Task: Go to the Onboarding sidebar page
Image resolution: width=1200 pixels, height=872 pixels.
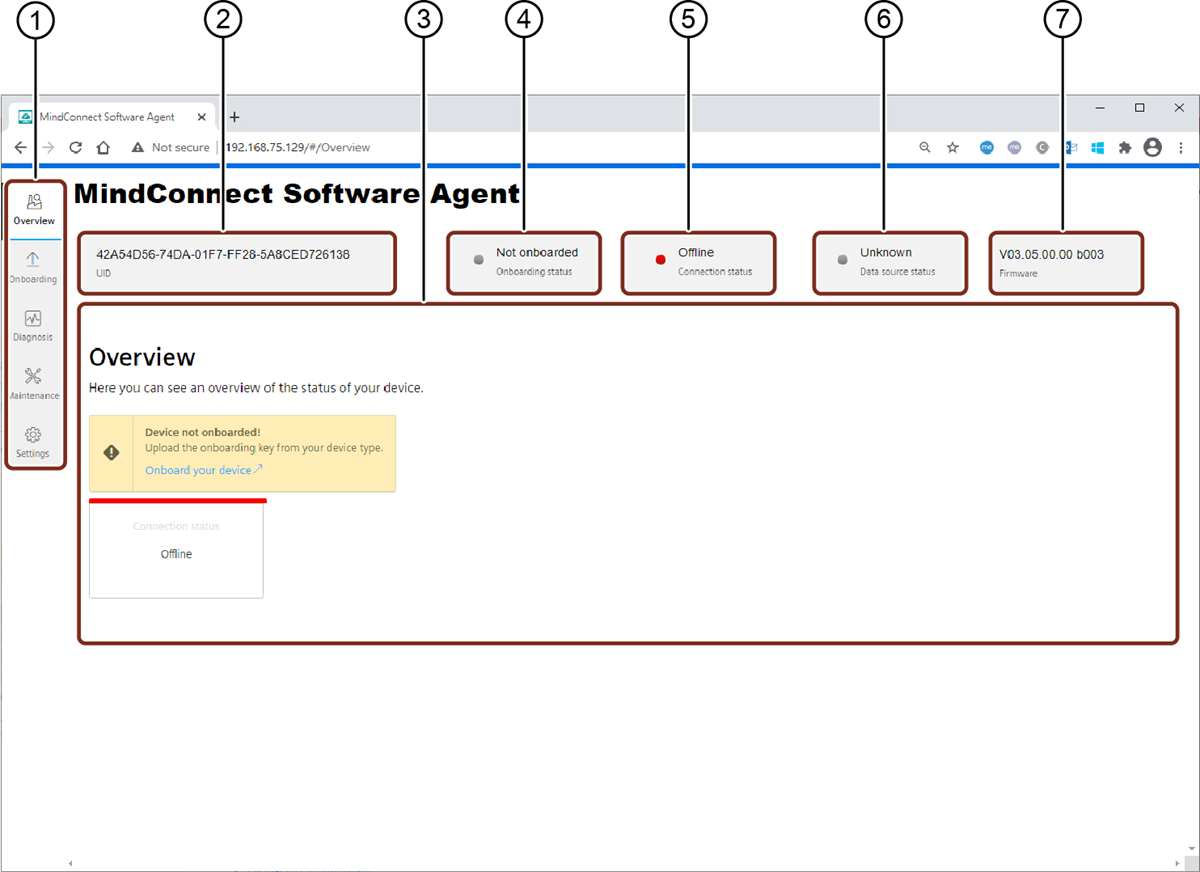Action: coord(33,268)
